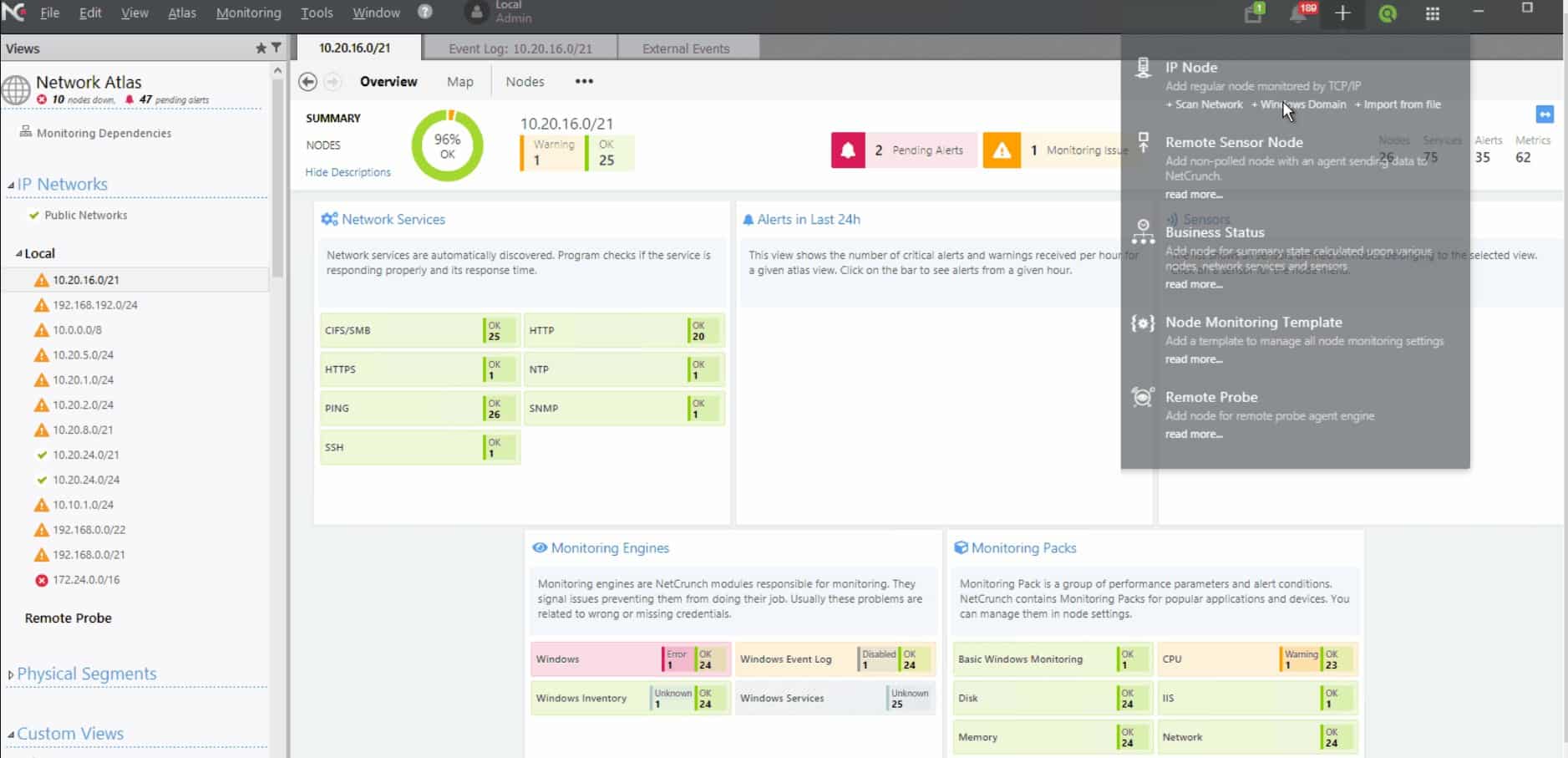Open the Monitoring menu
This screenshot has height=758, width=1568.
click(x=249, y=13)
